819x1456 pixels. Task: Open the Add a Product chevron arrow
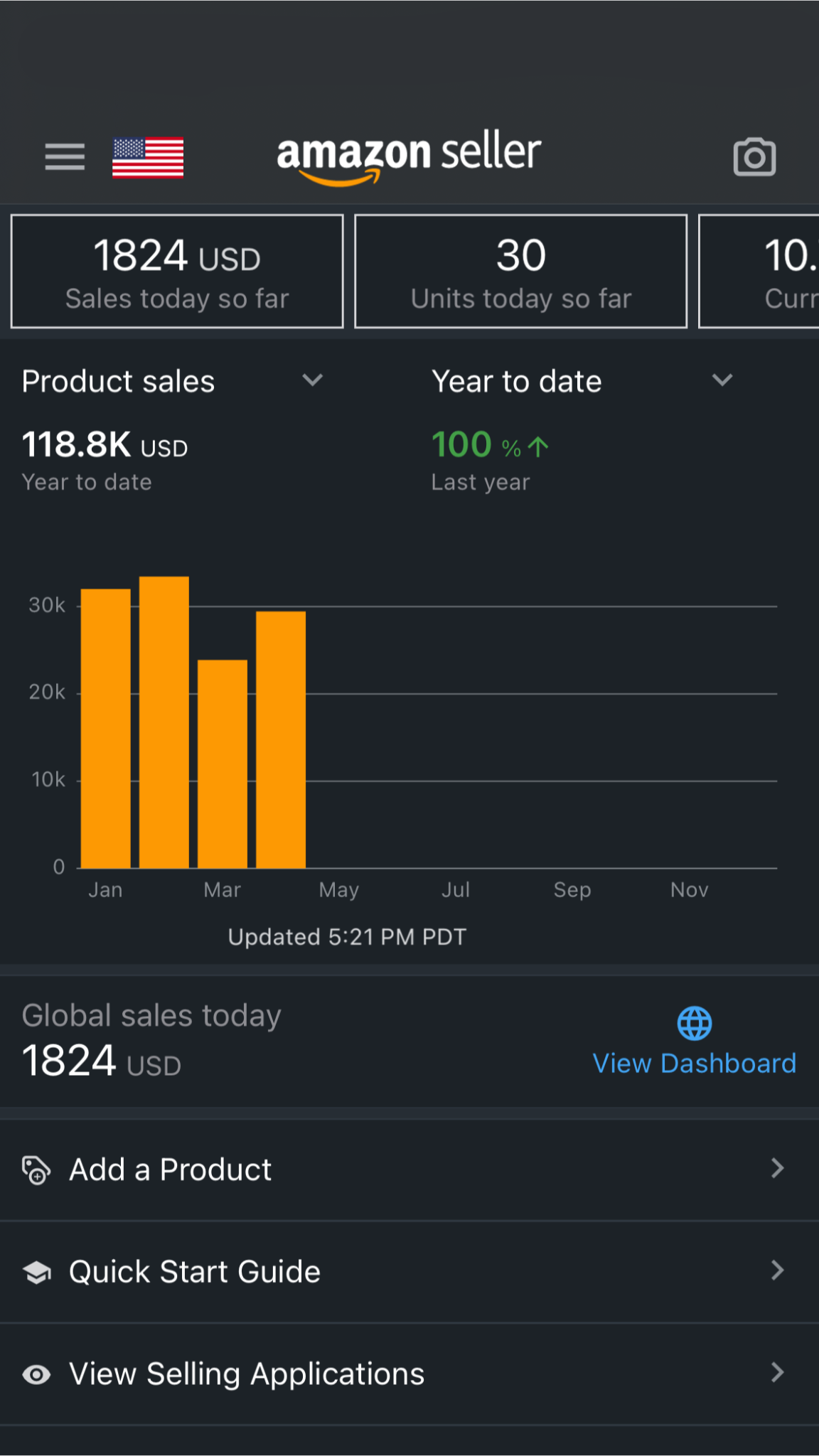pos(777,1168)
